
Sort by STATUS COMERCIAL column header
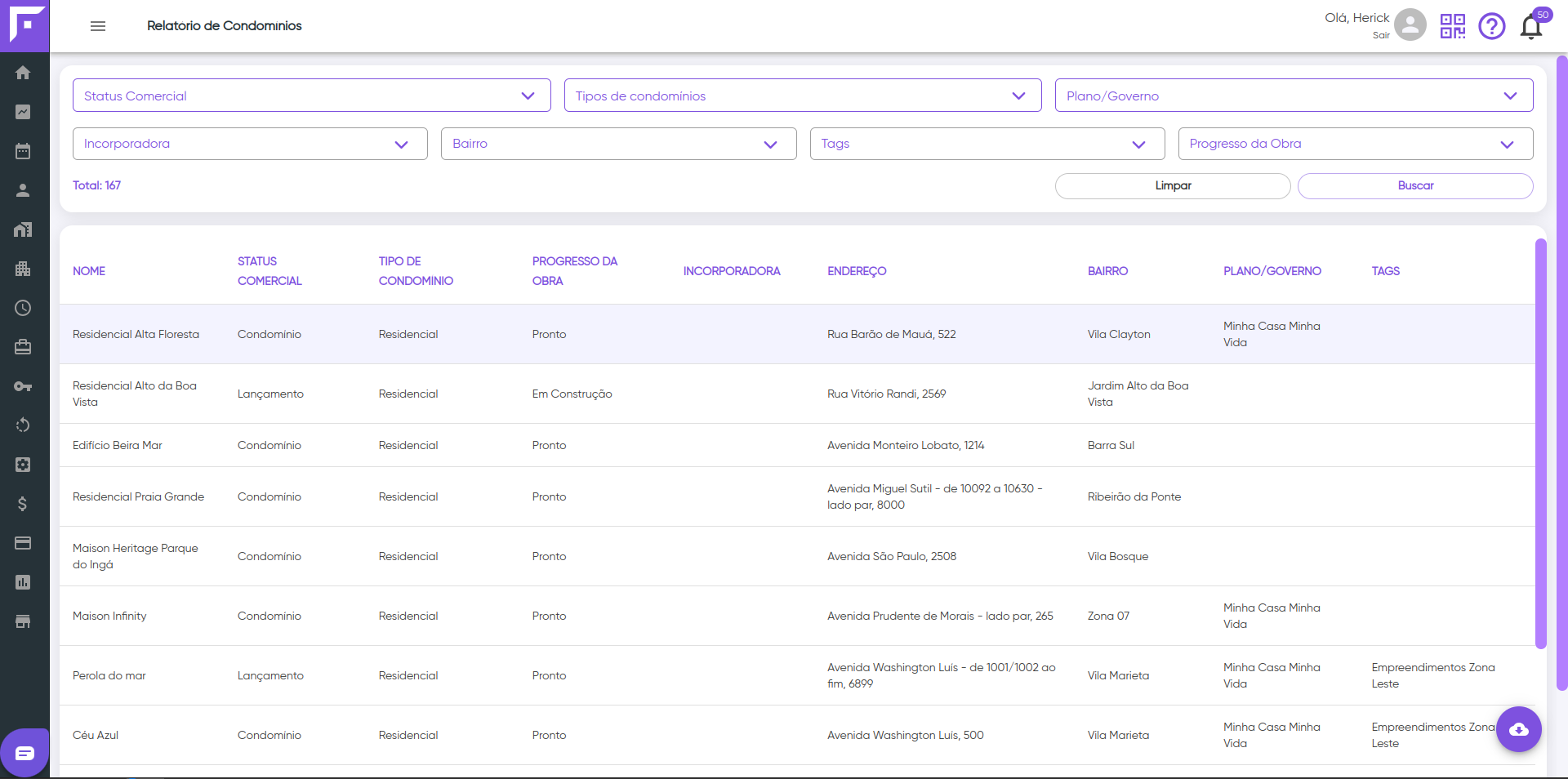coord(269,271)
